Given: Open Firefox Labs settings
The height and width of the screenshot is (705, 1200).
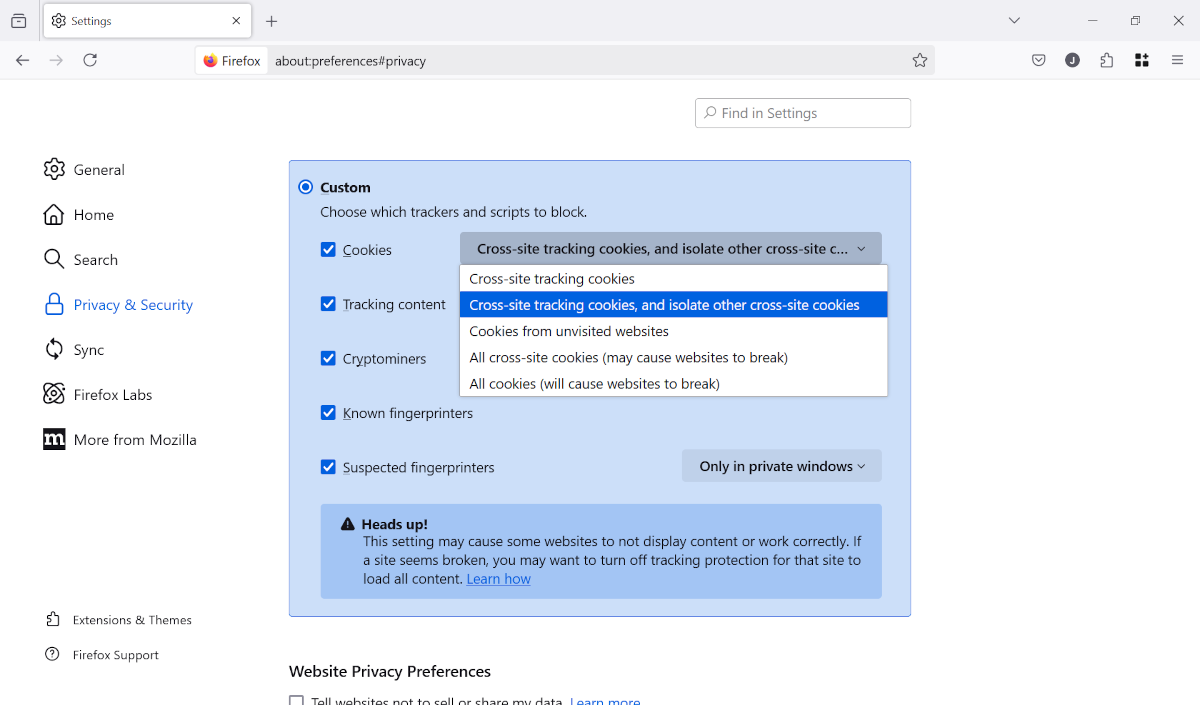Looking at the screenshot, I should (110, 394).
